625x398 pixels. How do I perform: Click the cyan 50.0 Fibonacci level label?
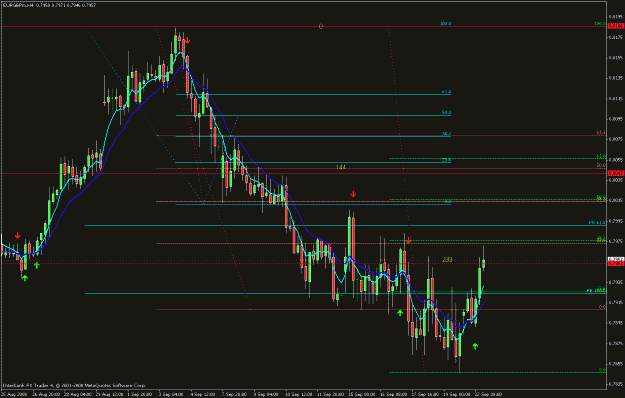[446, 113]
